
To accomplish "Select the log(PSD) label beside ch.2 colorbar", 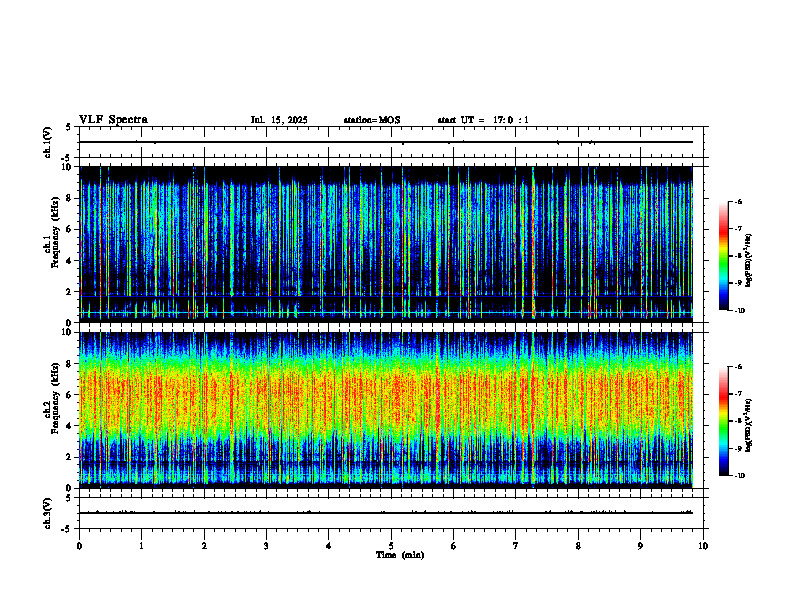I will click(x=749, y=425).
